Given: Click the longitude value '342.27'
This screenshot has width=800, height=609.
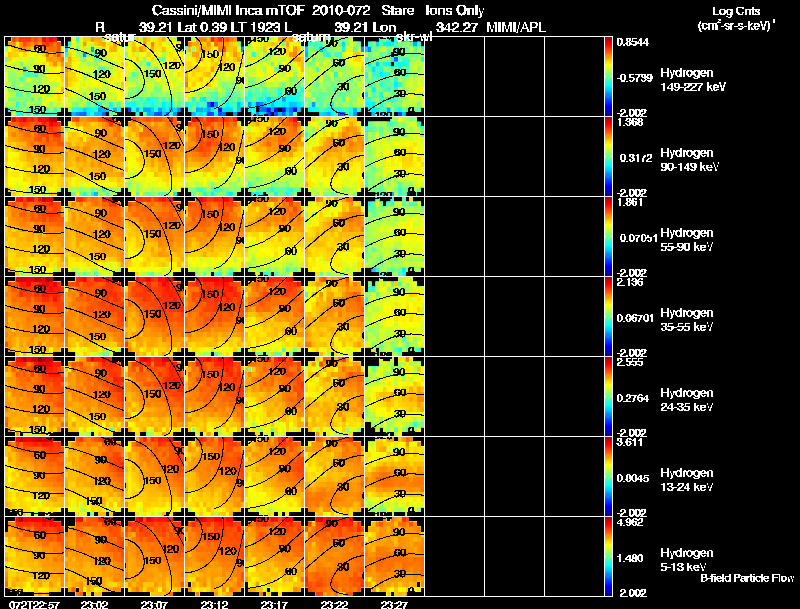Looking at the screenshot, I should click(457, 28).
